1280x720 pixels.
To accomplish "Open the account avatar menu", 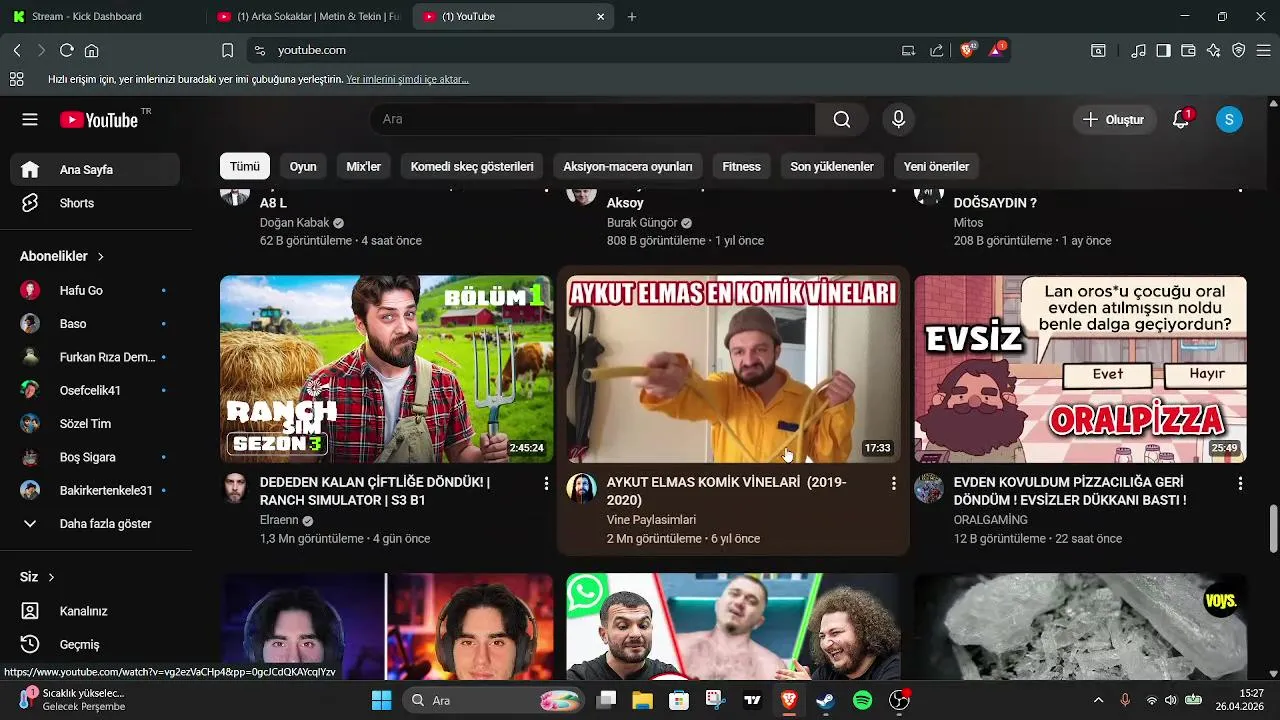I will click(1229, 119).
